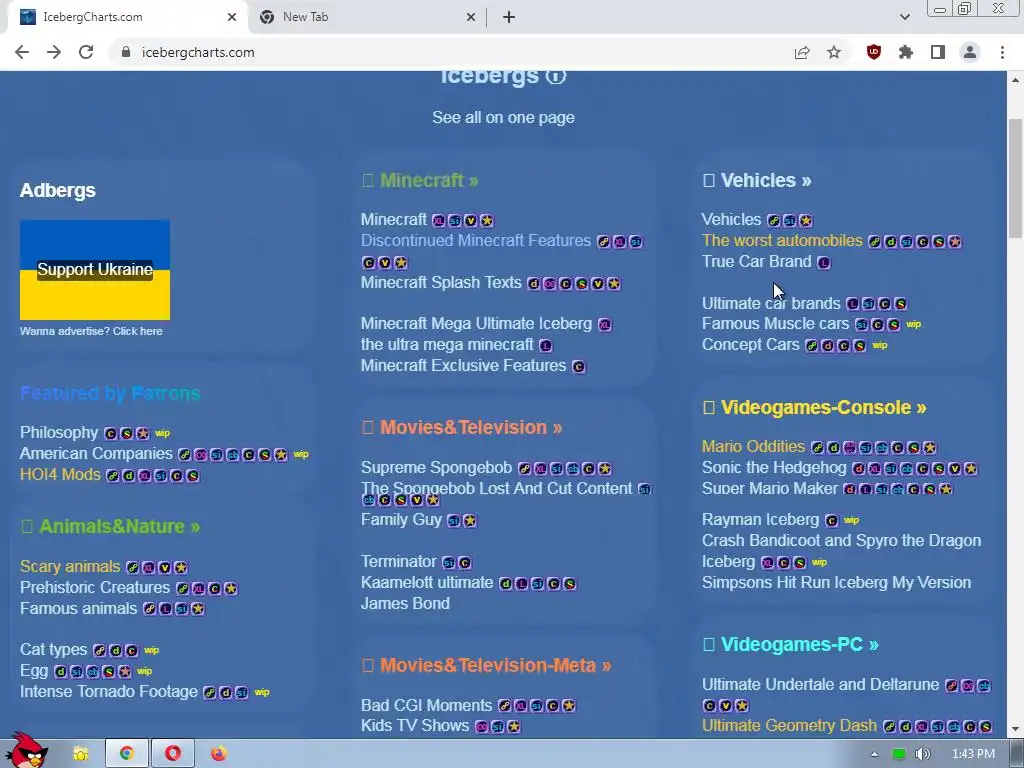Open the uBlock Origin extension icon
The width and height of the screenshot is (1024, 768).
874,52
